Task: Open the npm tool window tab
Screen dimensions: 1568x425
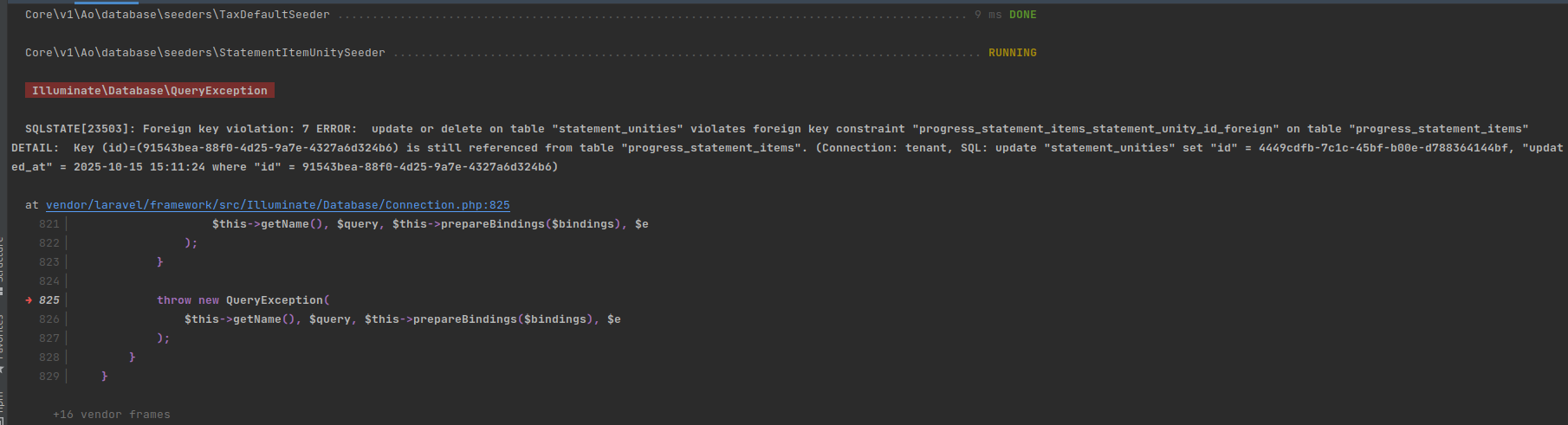Action: point(2,402)
